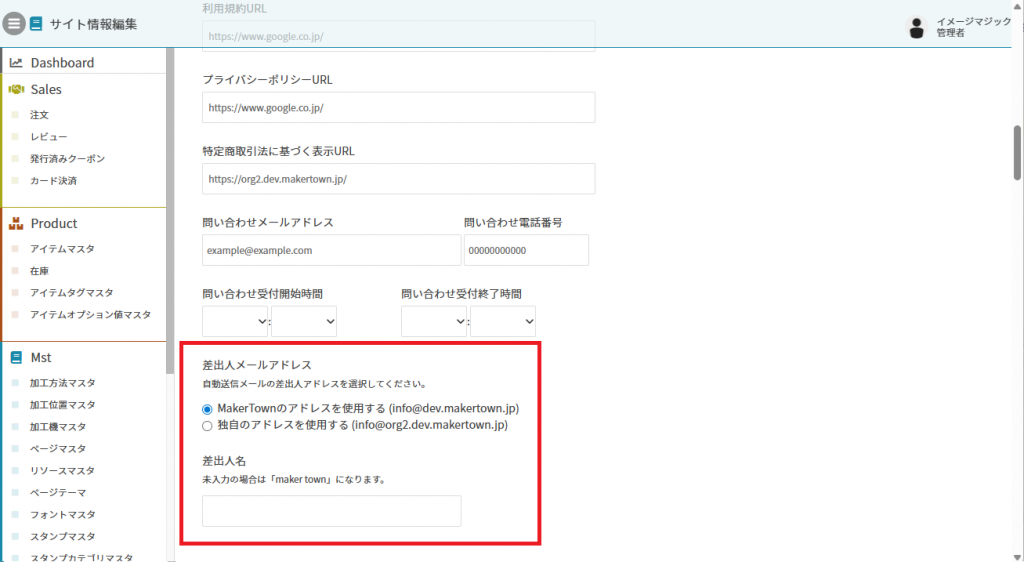
Task: Click the Product boxes icon
Action: click(16, 223)
